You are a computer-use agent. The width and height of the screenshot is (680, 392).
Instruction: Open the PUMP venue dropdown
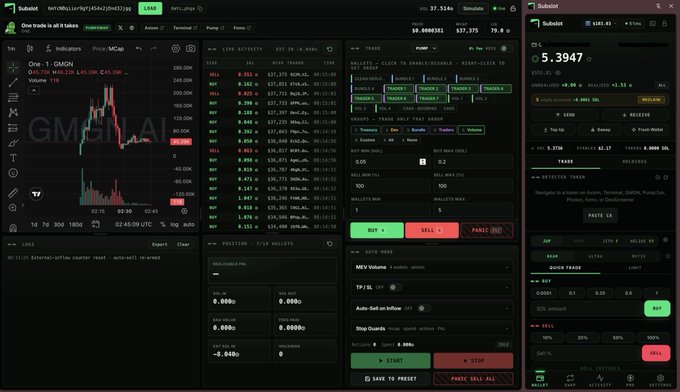[x=426, y=48]
